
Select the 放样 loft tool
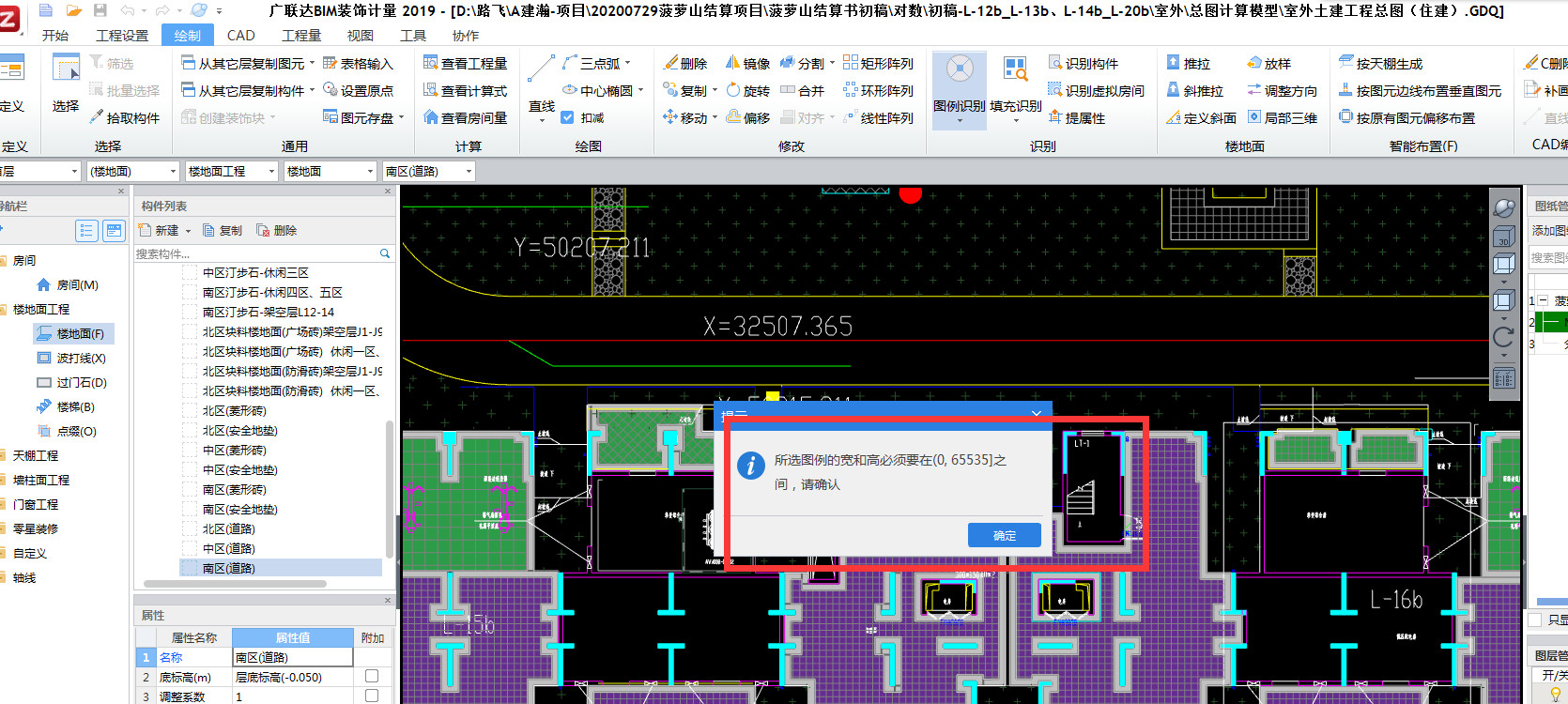pos(1268,63)
